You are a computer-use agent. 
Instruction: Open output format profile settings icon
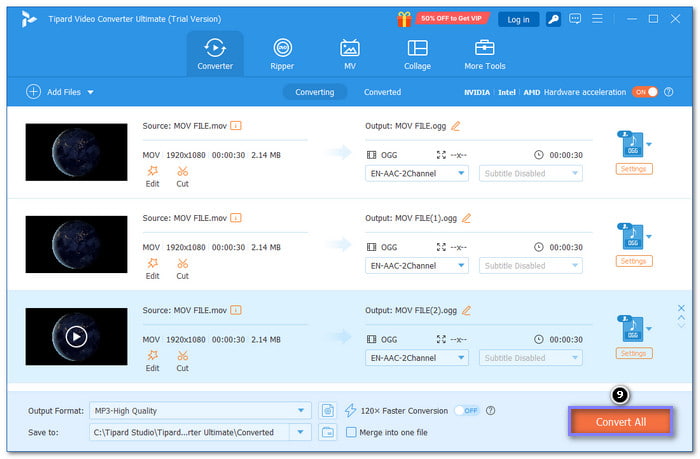point(328,410)
